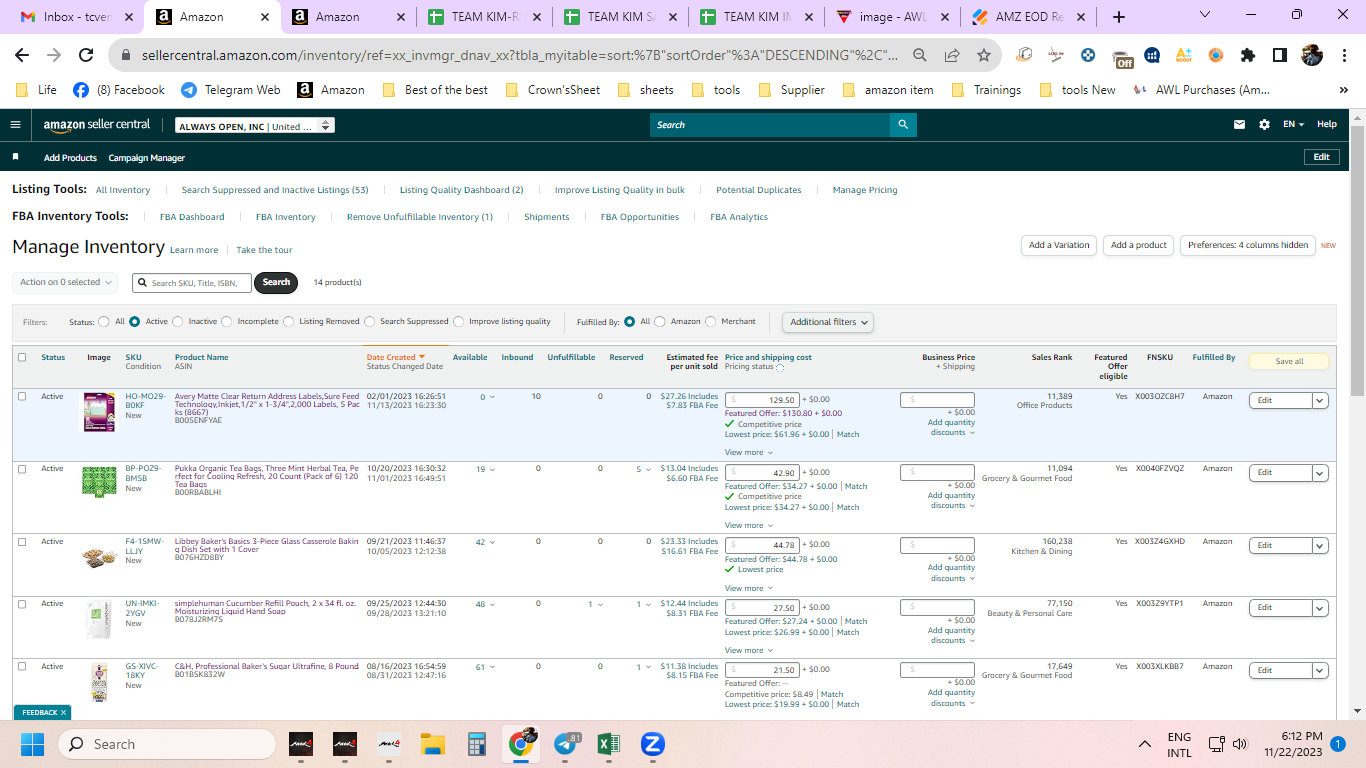
Task: Go to FBA Dashboard tool
Action: 192,217
